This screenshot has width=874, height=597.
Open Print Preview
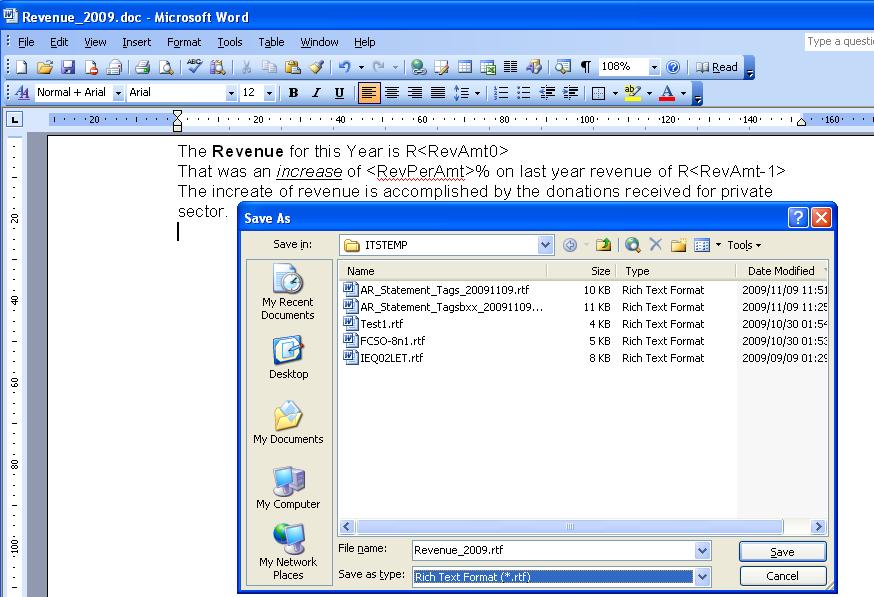[x=168, y=67]
